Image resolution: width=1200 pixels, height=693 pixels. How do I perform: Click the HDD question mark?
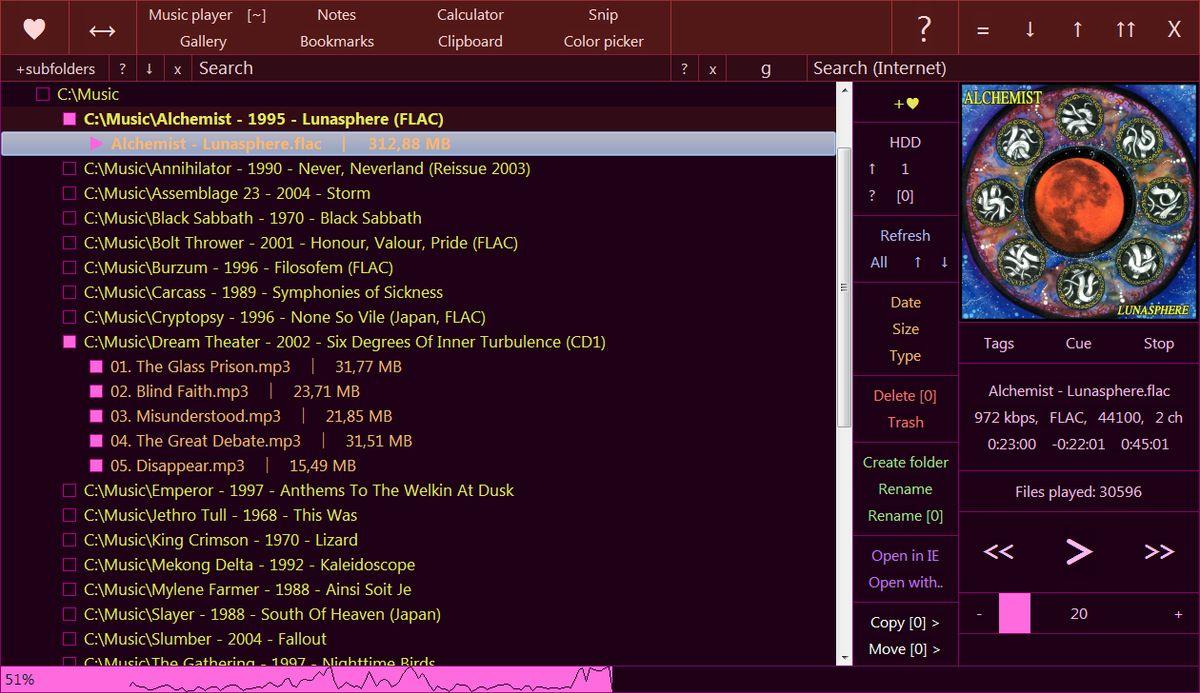pos(872,196)
